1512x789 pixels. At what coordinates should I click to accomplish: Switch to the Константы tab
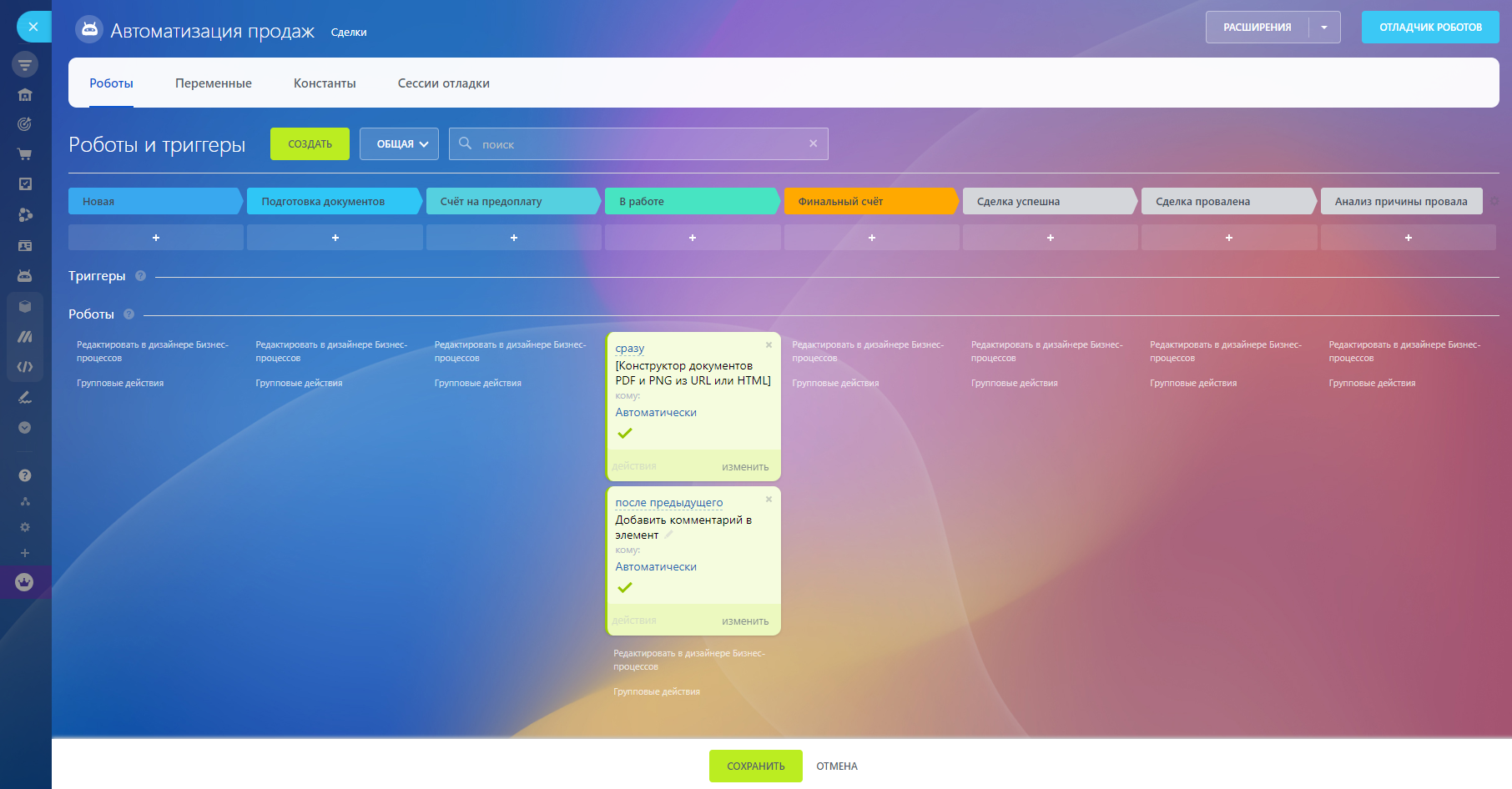pyautogui.click(x=325, y=83)
